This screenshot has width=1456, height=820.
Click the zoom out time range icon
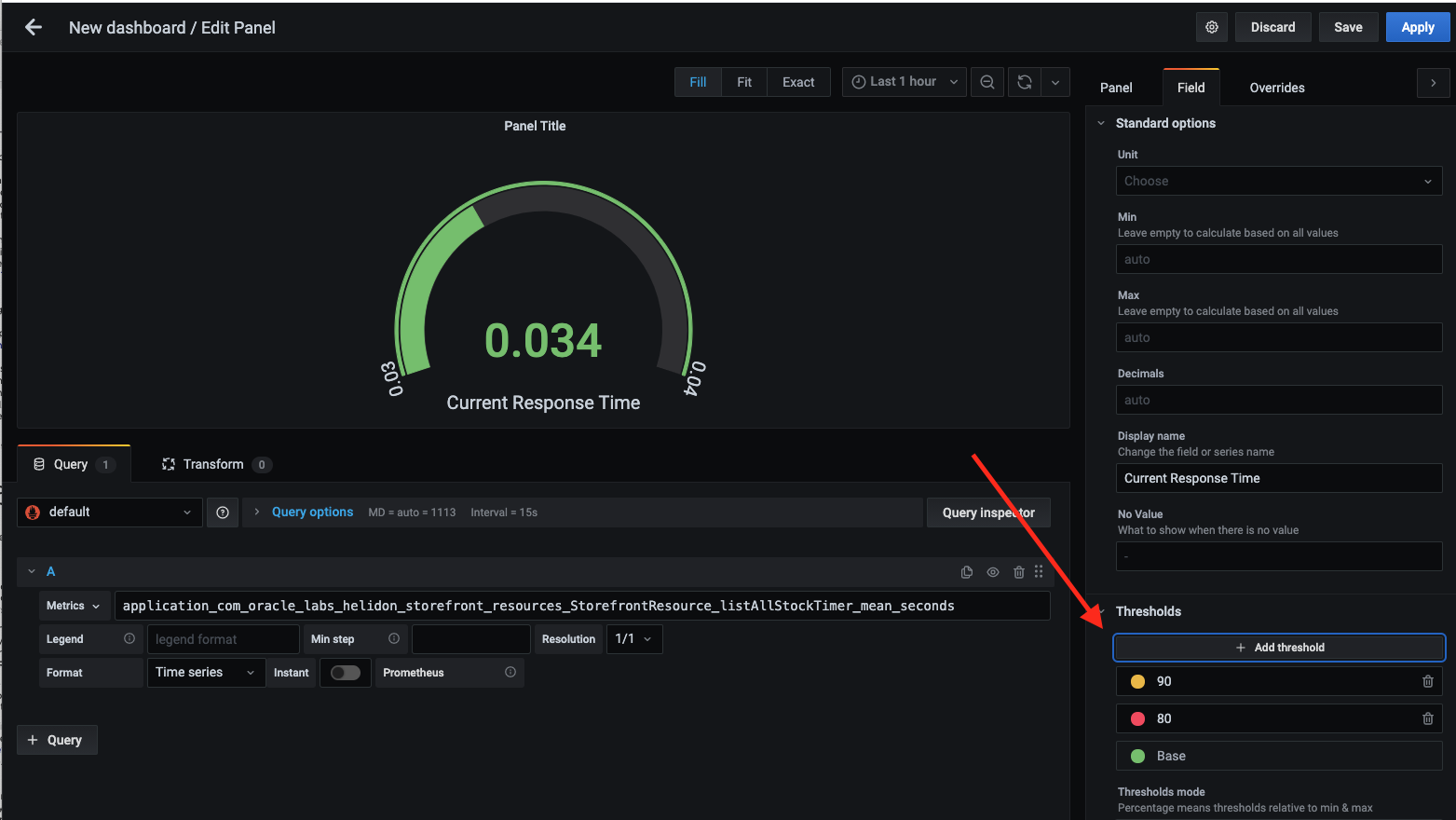pos(987,82)
